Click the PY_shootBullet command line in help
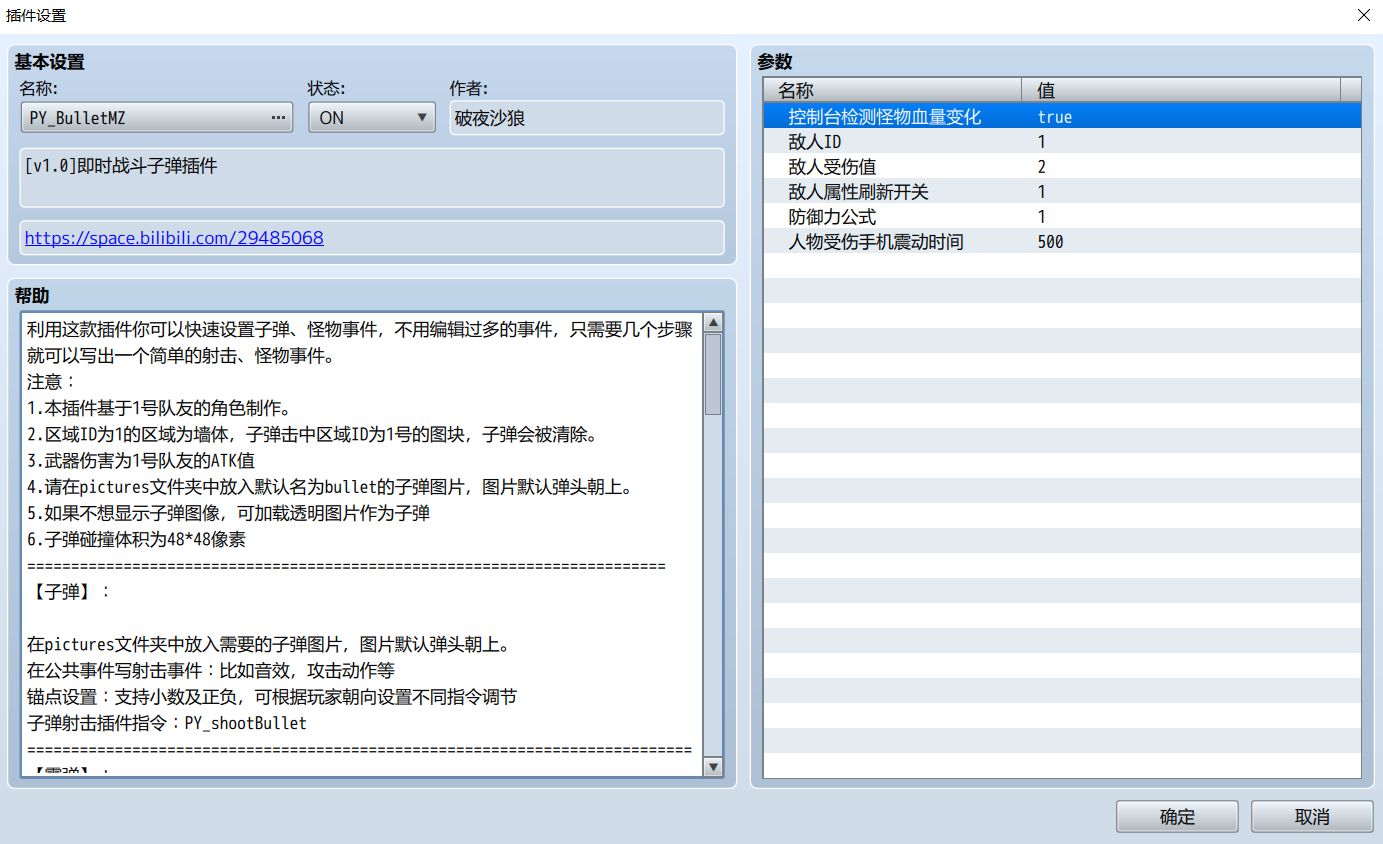 tap(167, 723)
